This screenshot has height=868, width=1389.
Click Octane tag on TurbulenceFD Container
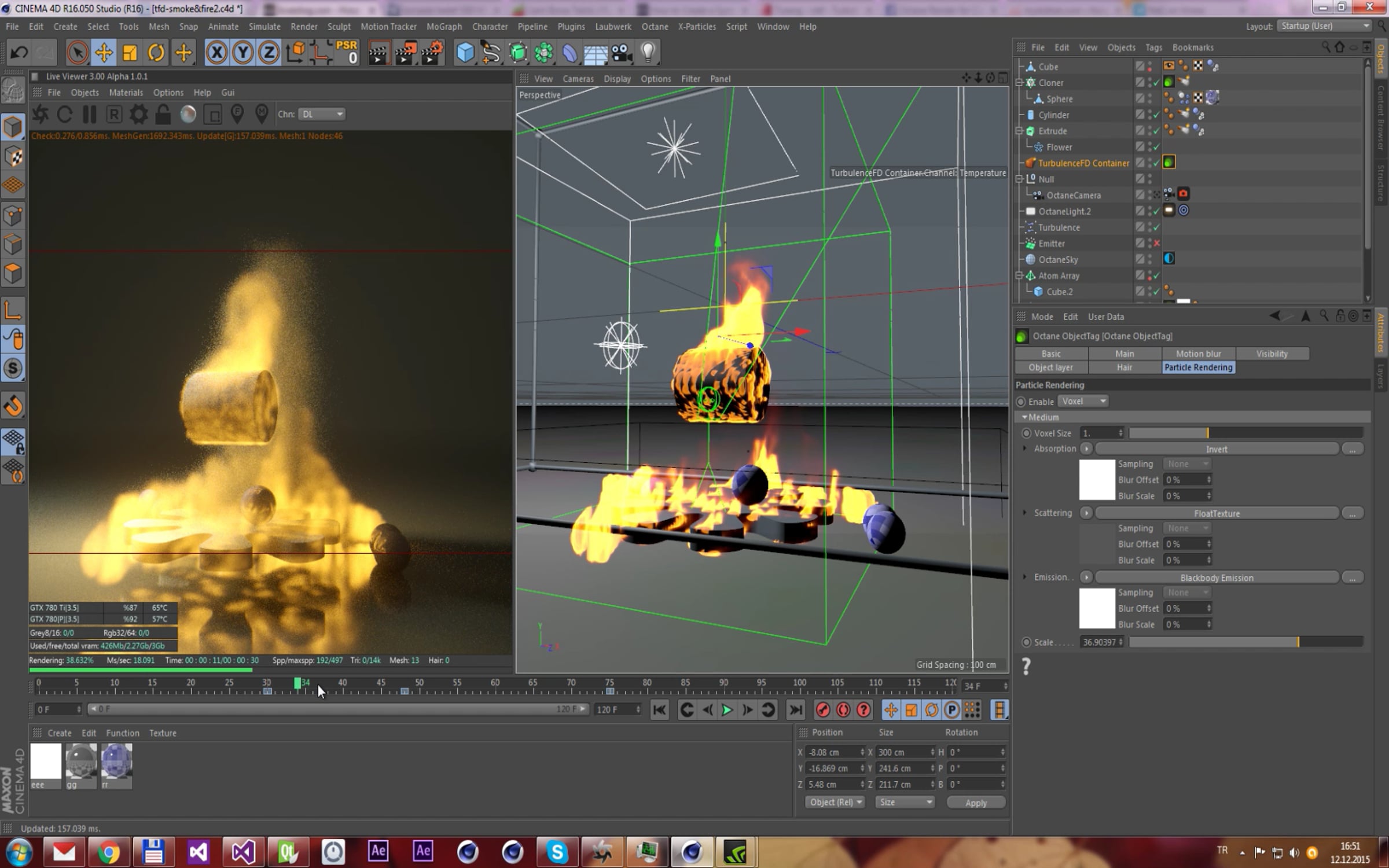1169,163
